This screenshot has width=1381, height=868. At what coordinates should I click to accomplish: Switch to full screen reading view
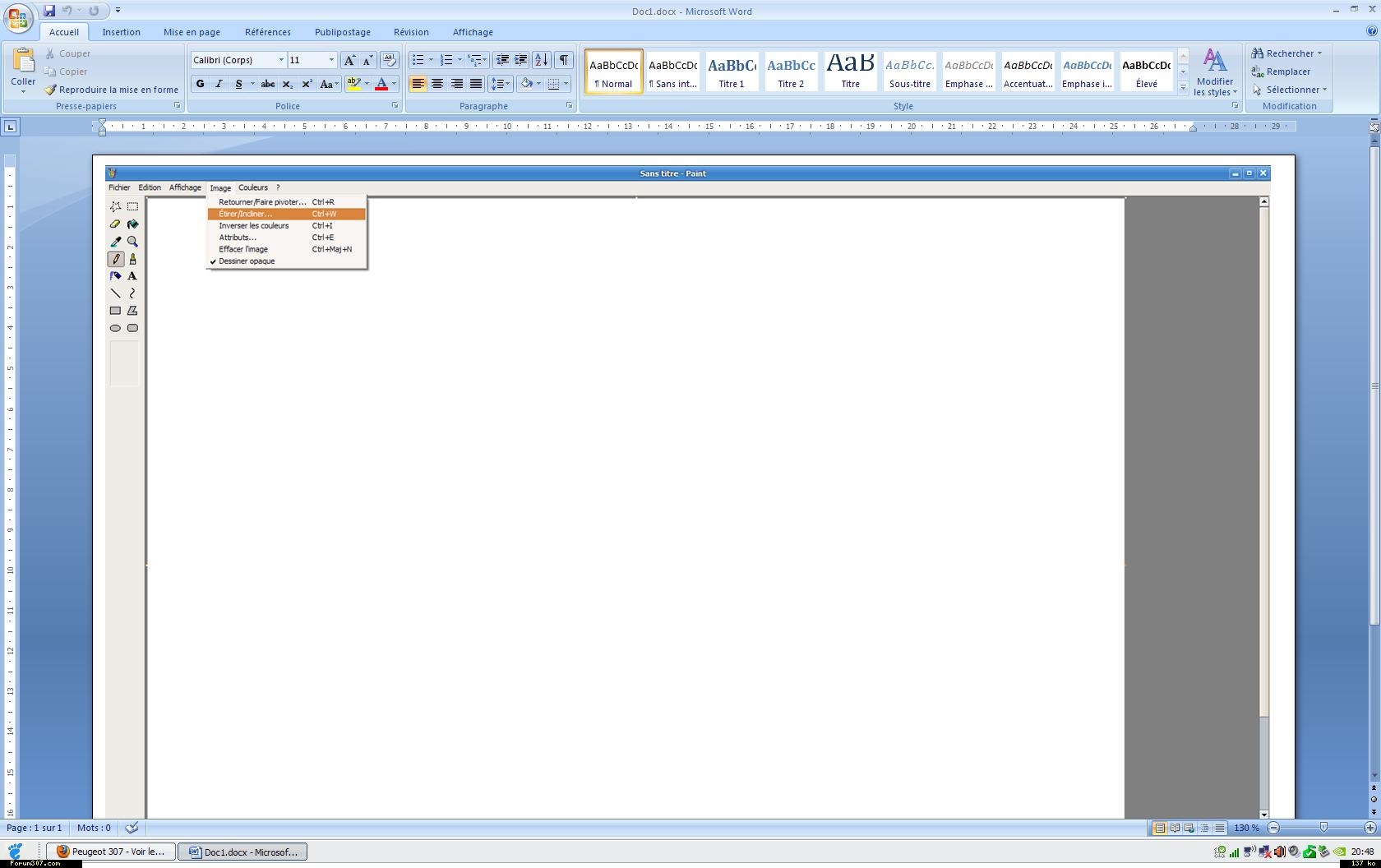tap(1175, 828)
